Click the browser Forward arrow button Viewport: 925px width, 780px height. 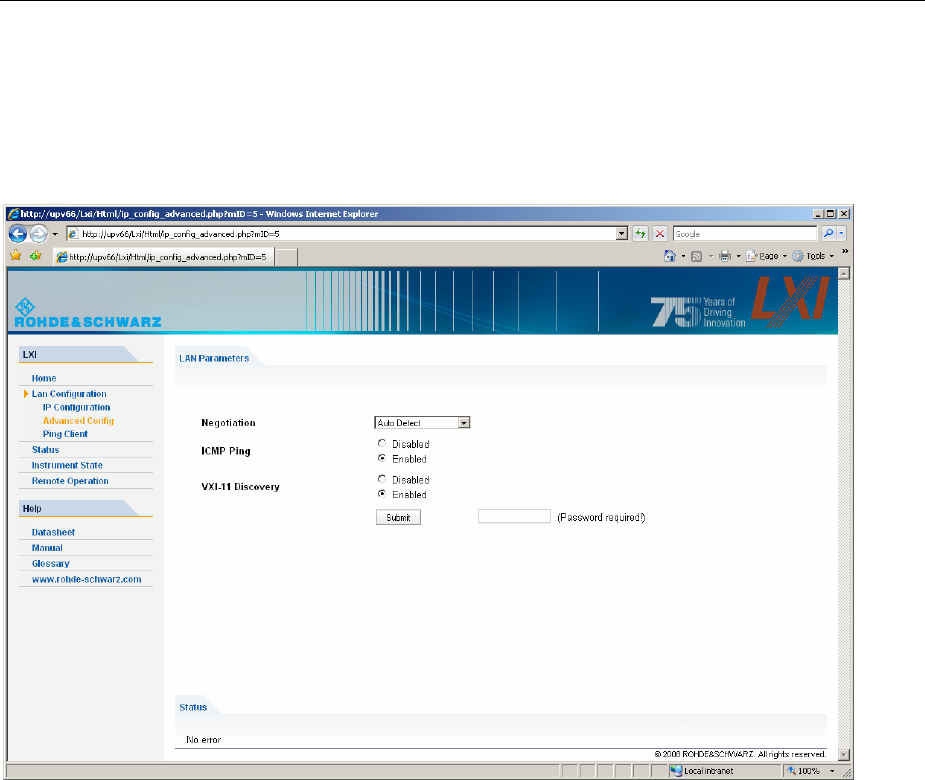(38, 234)
